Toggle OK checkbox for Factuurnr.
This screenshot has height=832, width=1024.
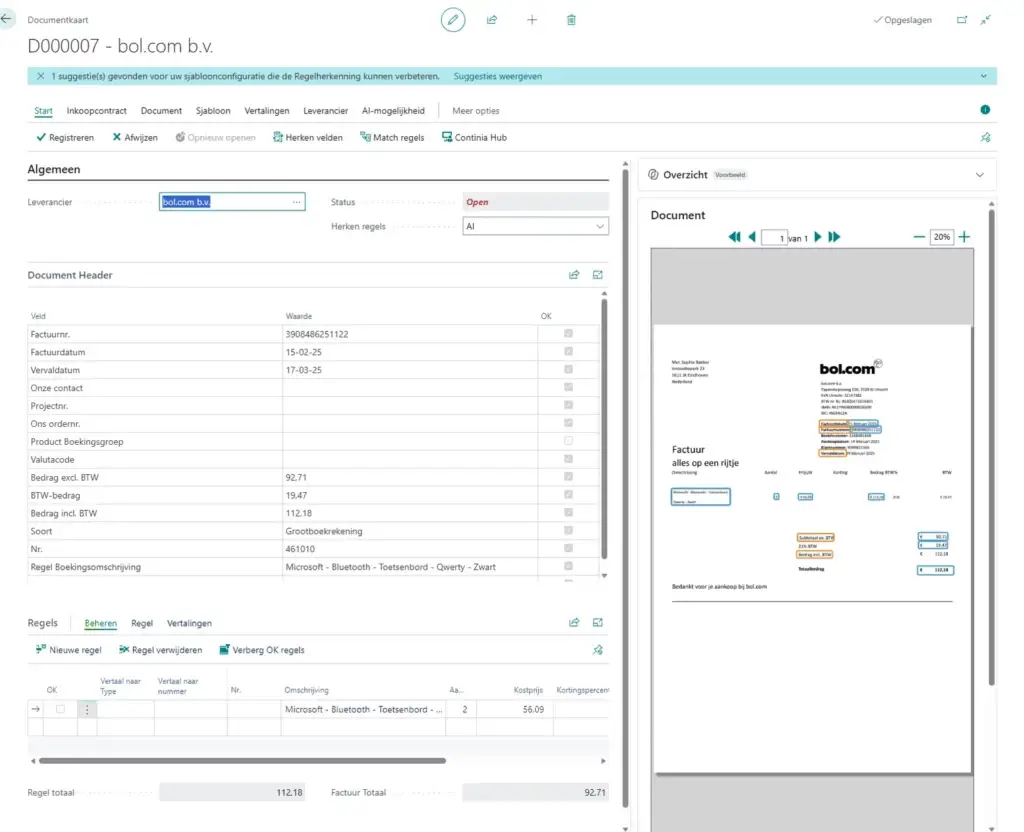click(x=568, y=333)
